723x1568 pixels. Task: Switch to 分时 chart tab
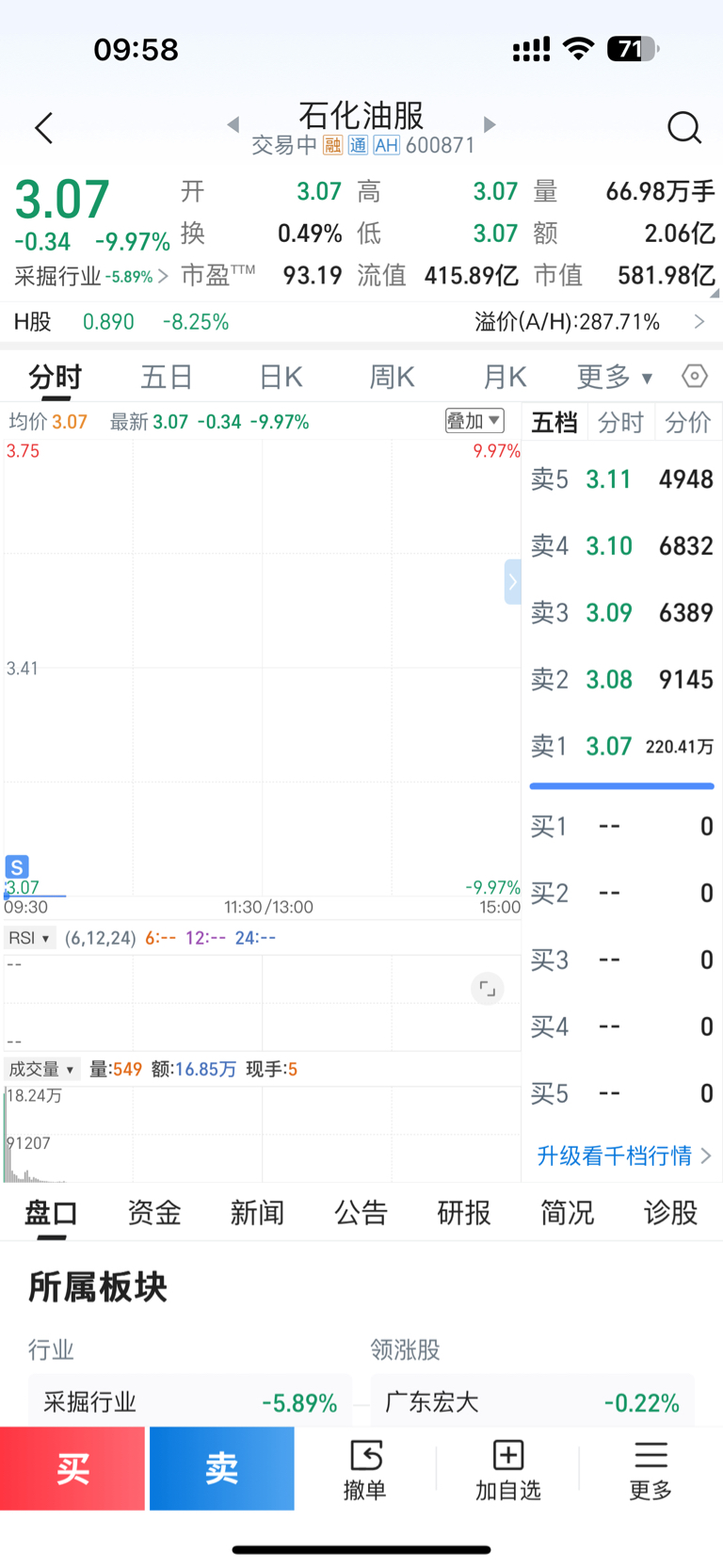(x=56, y=377)
